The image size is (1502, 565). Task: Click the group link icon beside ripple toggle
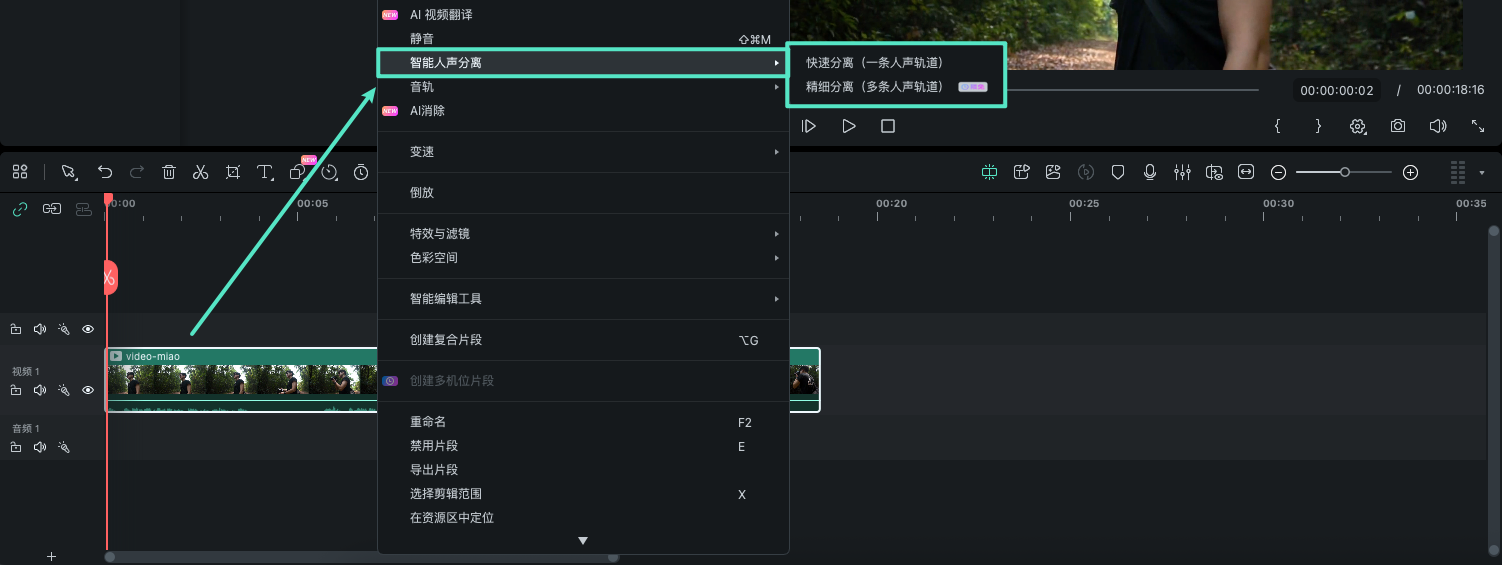tap(51, 209)
